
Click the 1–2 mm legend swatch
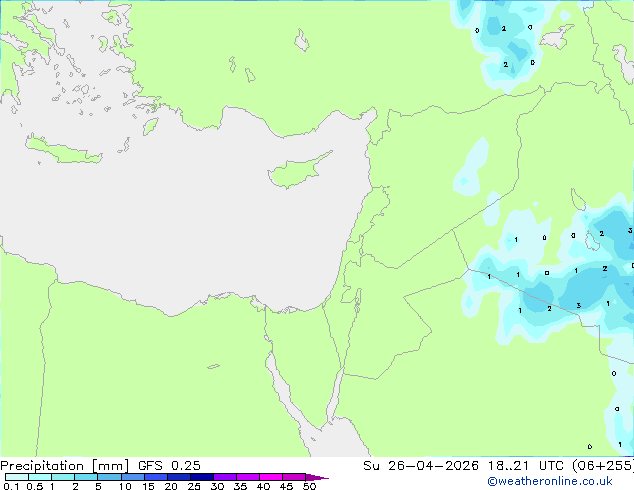(63, 477)
